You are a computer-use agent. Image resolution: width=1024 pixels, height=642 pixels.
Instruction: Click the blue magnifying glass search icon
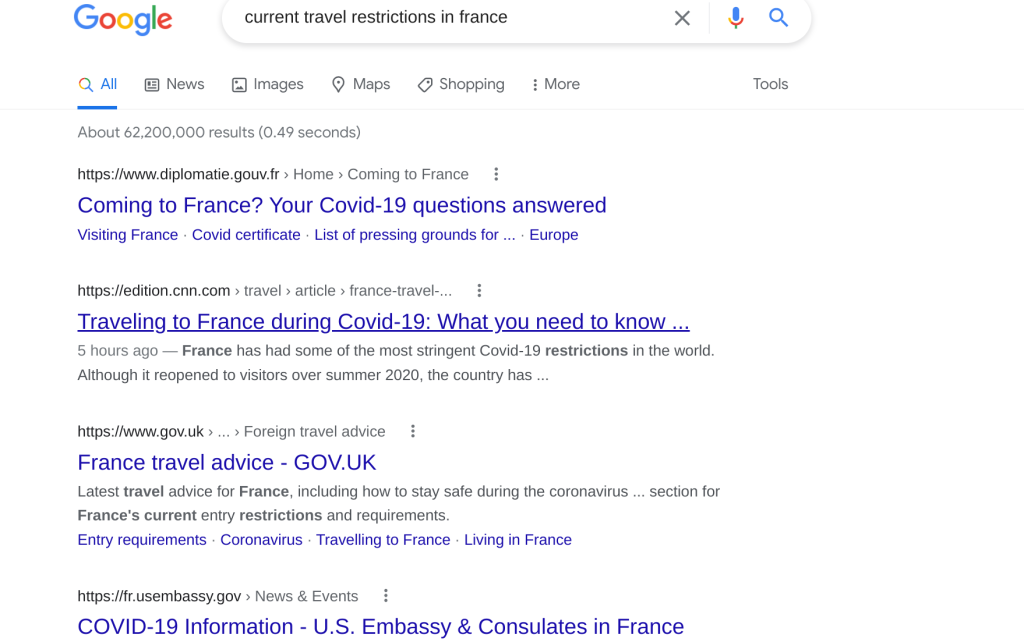tap(779, 18)
